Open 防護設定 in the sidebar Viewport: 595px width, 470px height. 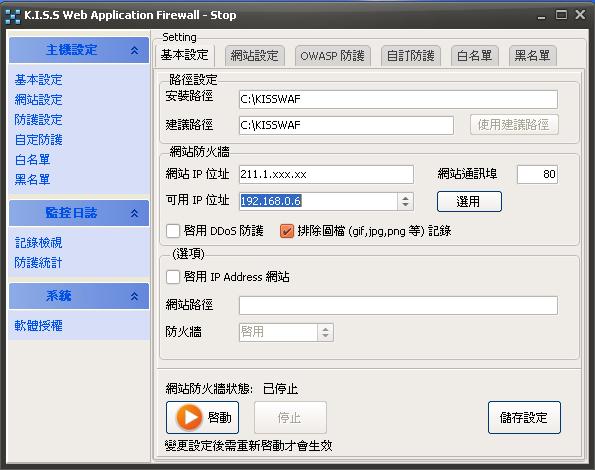click(x=38, y=120)
